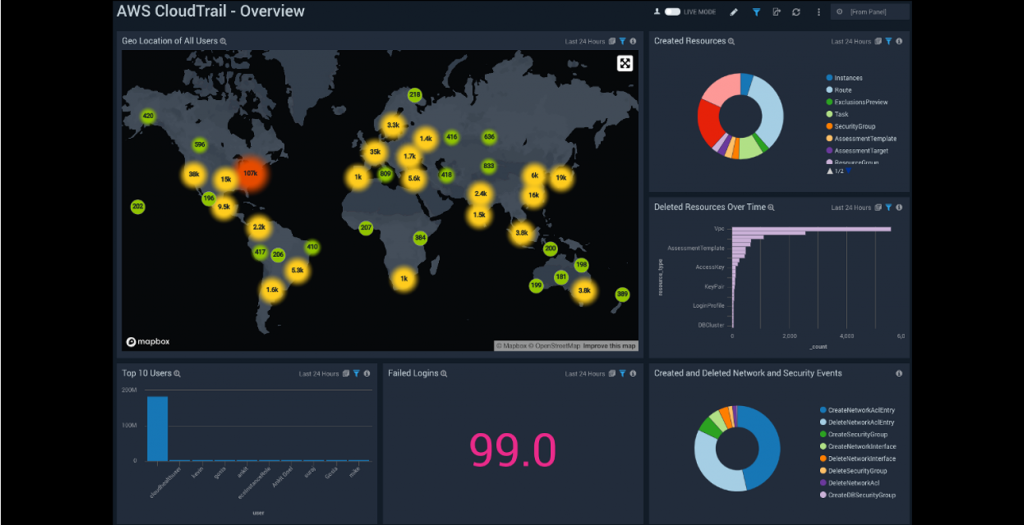Click the AssessmentTemplate legend label
The height and width of the screenshot is (525, 1024).
click(x=865, y=138)
